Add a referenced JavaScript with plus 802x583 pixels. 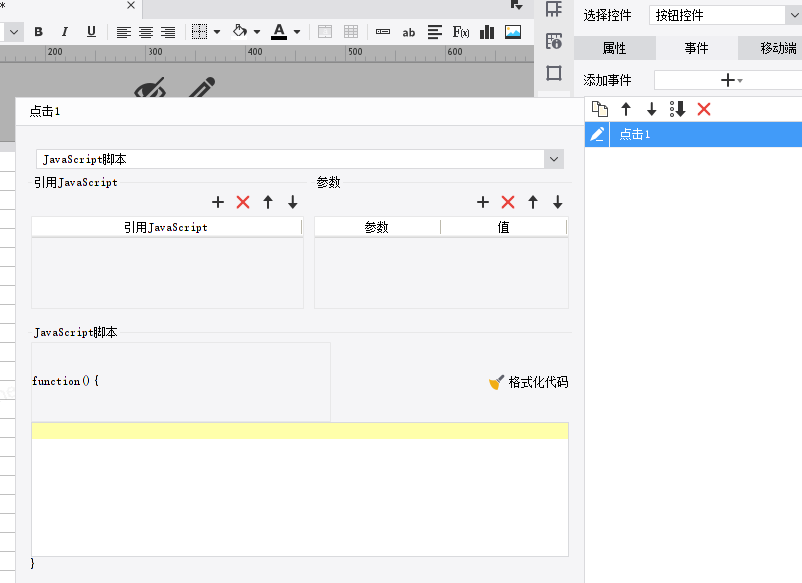click(x=218, y=202)
